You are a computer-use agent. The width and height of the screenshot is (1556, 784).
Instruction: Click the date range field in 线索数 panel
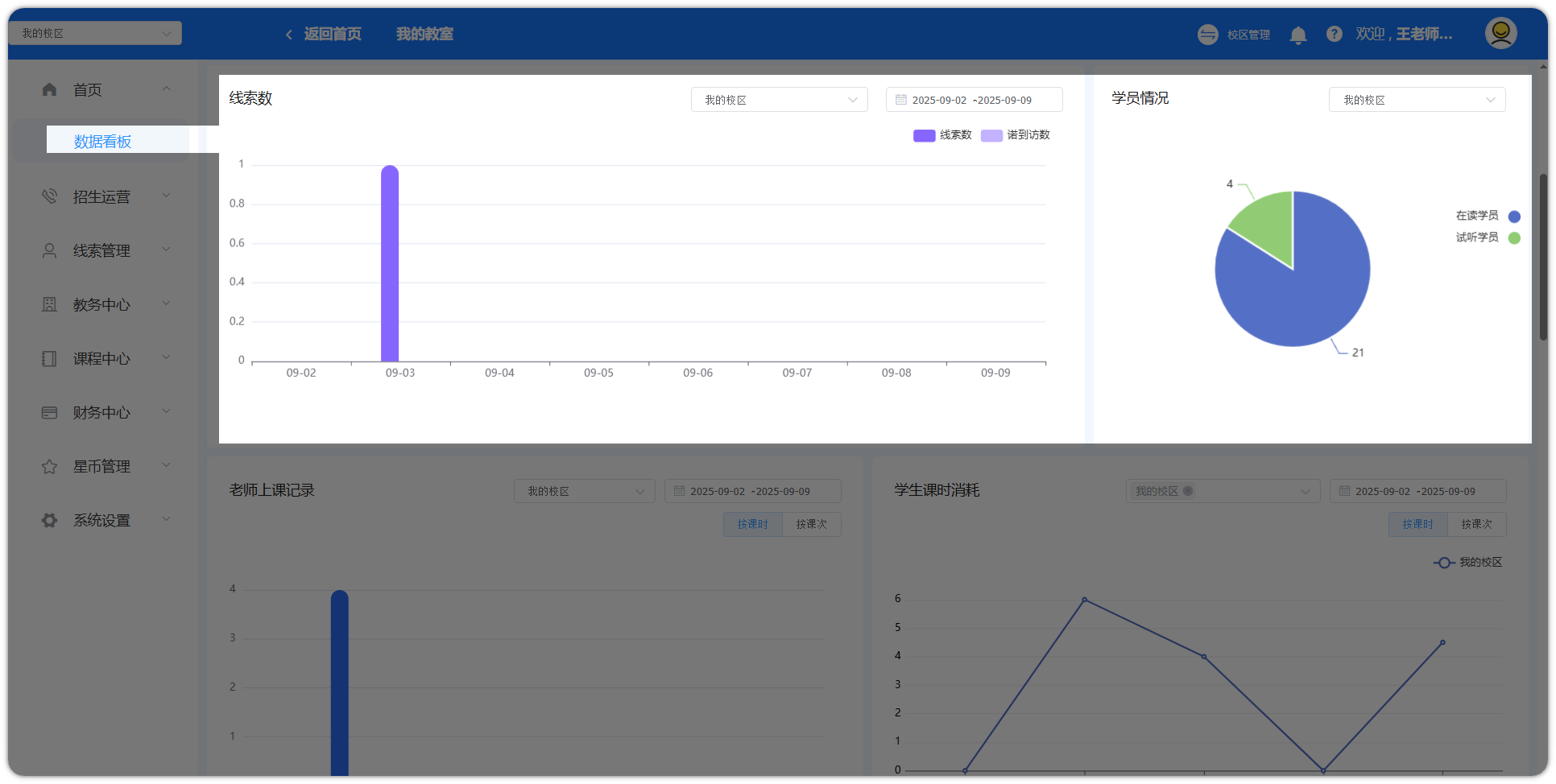(x=973, y=100)
